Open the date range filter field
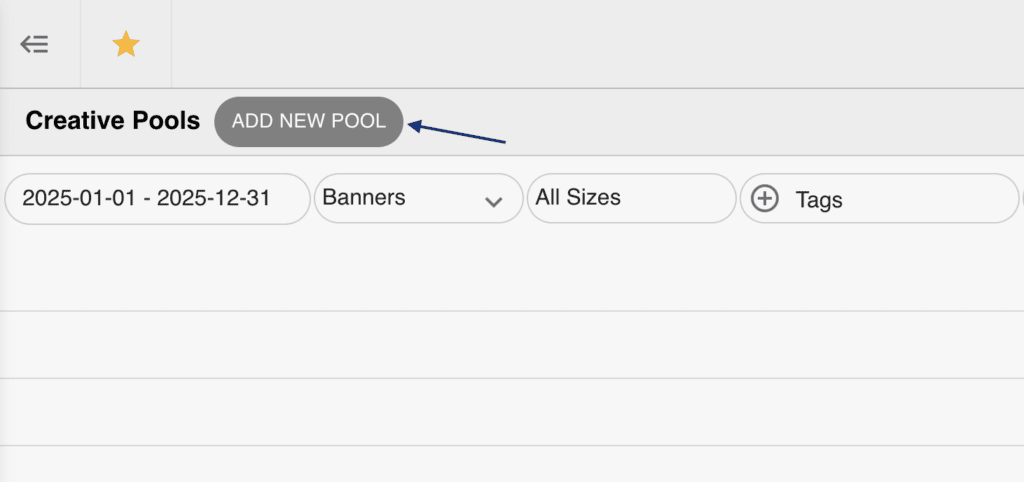 [157, 198]
